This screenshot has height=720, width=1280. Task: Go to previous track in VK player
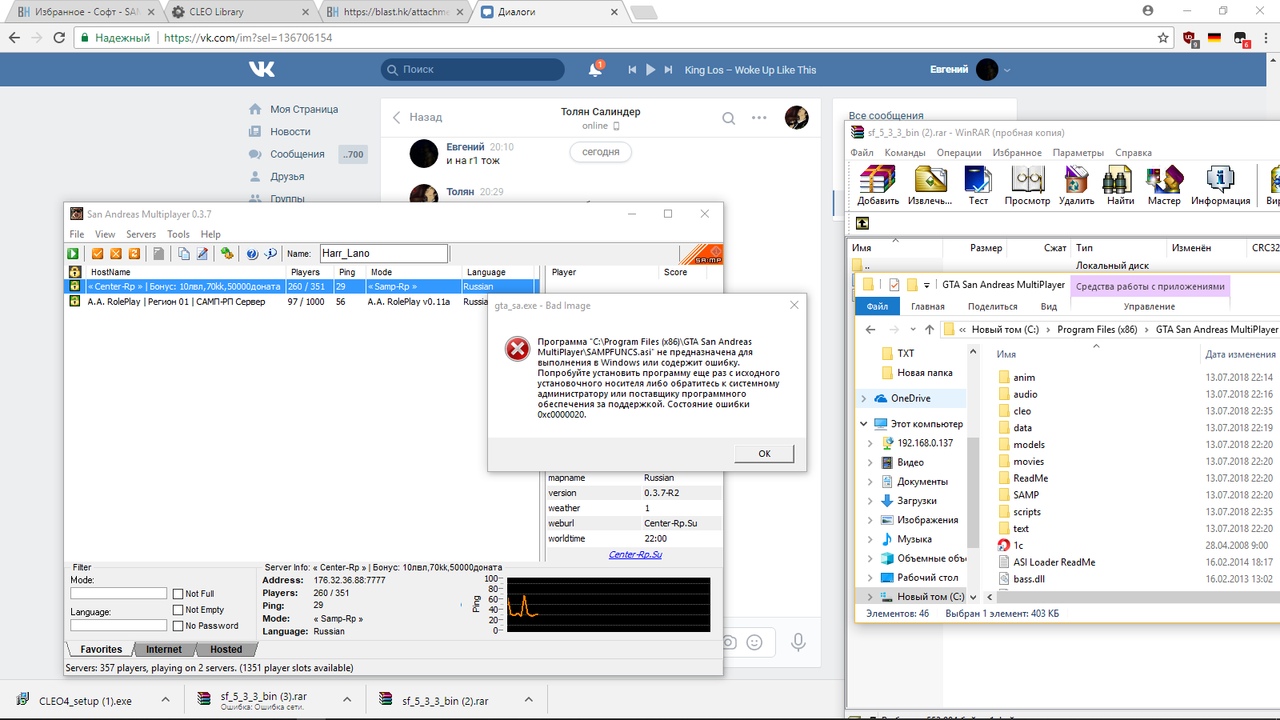(632, 70)
